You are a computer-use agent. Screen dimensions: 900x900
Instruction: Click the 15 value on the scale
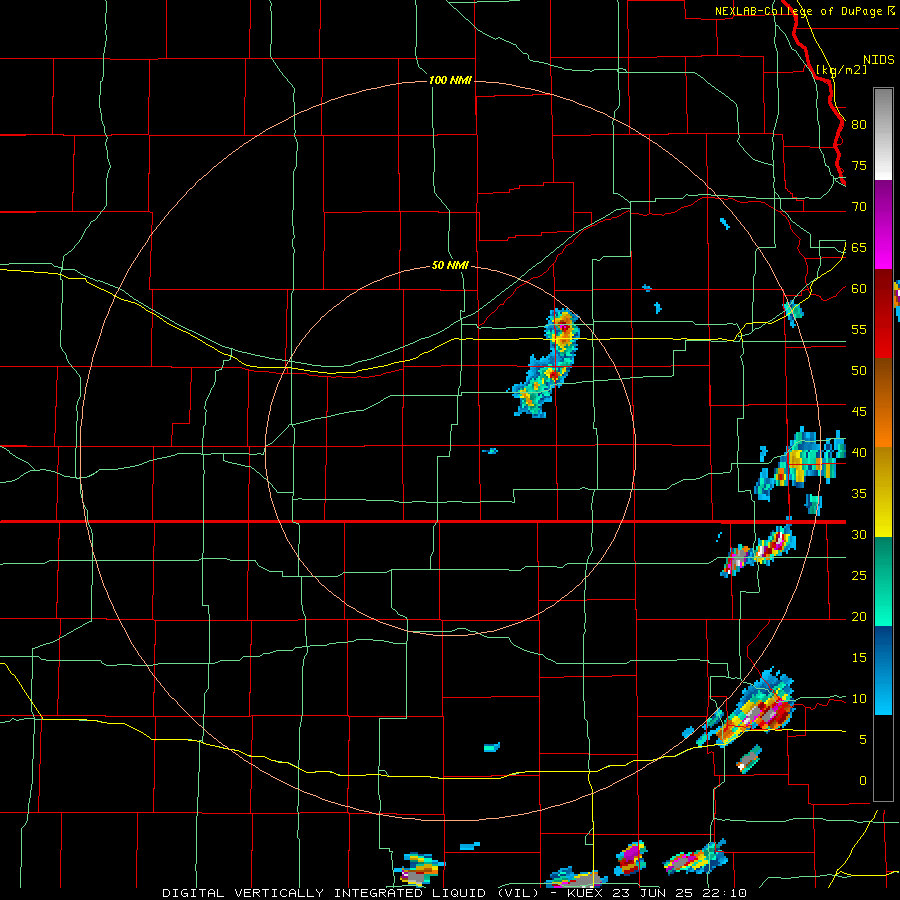(859, 658)
